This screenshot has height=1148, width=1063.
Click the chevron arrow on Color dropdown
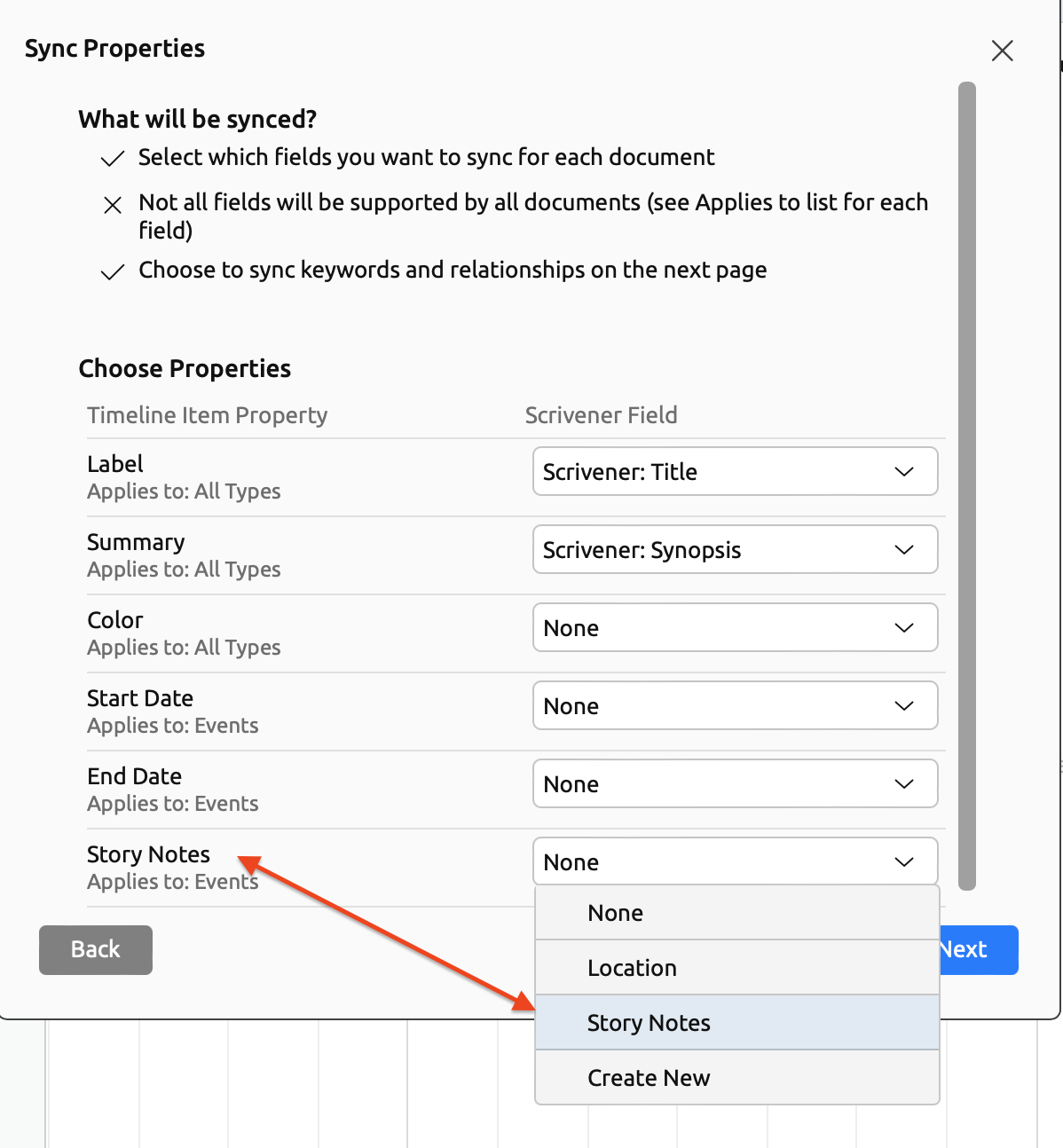904,627
